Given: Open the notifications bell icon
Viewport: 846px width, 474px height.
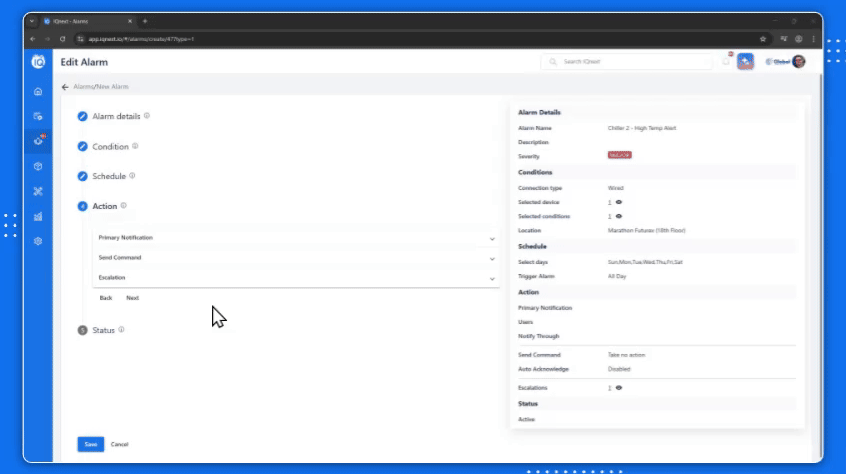Looking at the screenshot, I should point(726,61).
